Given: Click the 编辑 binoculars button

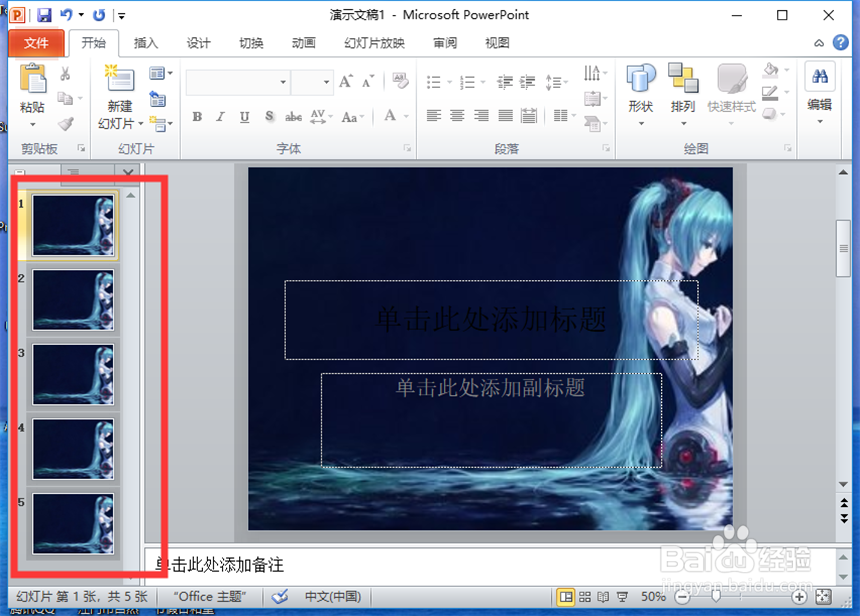Looking at the screenshot, I should (819, 92).
